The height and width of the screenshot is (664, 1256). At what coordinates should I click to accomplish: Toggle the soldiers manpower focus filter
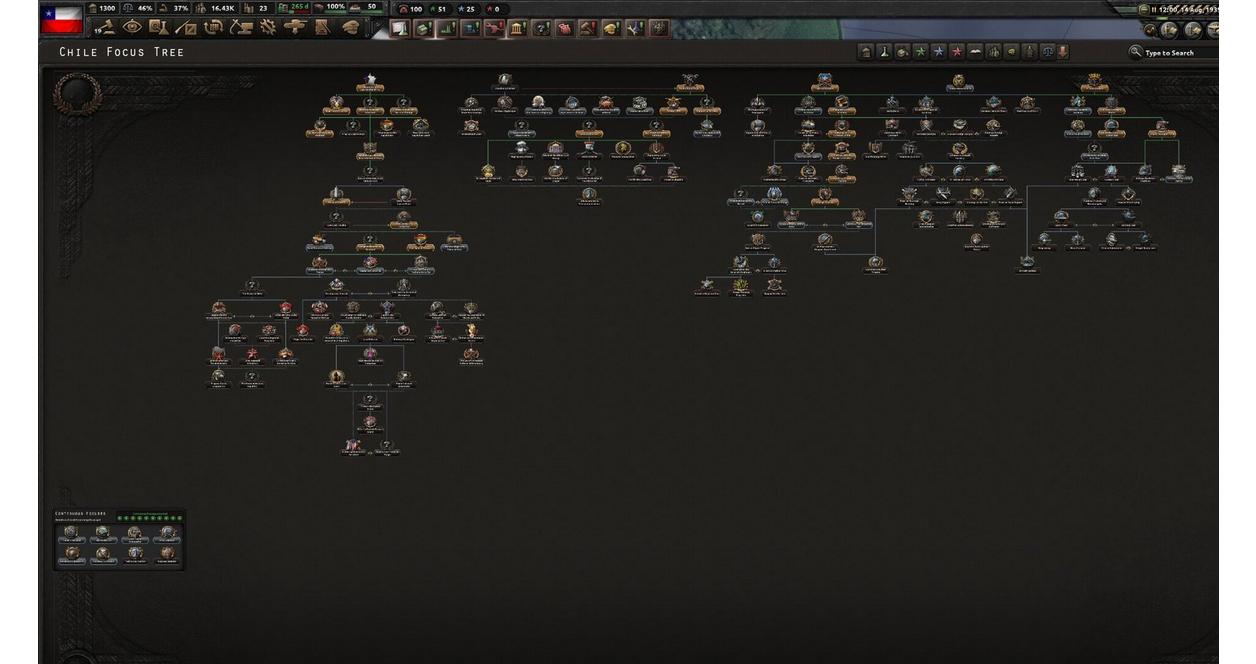coord(993,52)
